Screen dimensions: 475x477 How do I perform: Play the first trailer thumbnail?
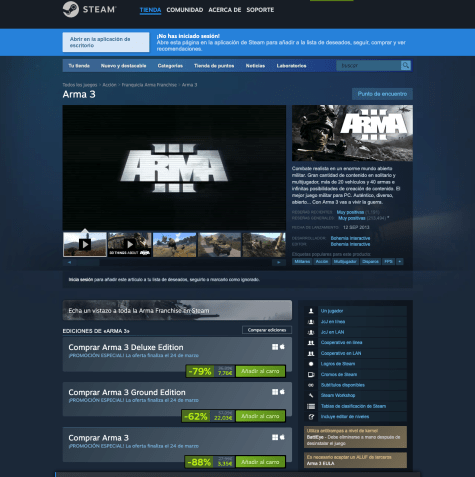click(85, 244)
